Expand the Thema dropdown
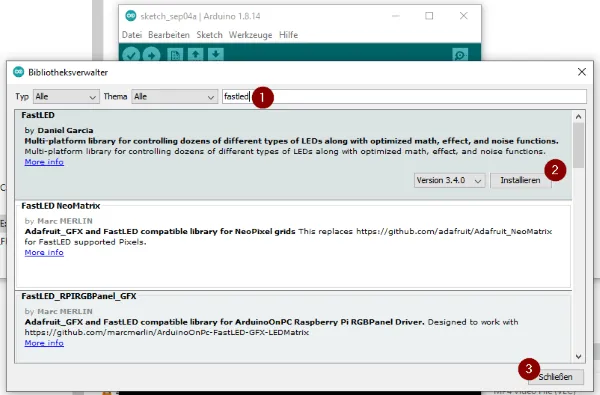This screenshot has width=600, height=395. click(174, 96)
